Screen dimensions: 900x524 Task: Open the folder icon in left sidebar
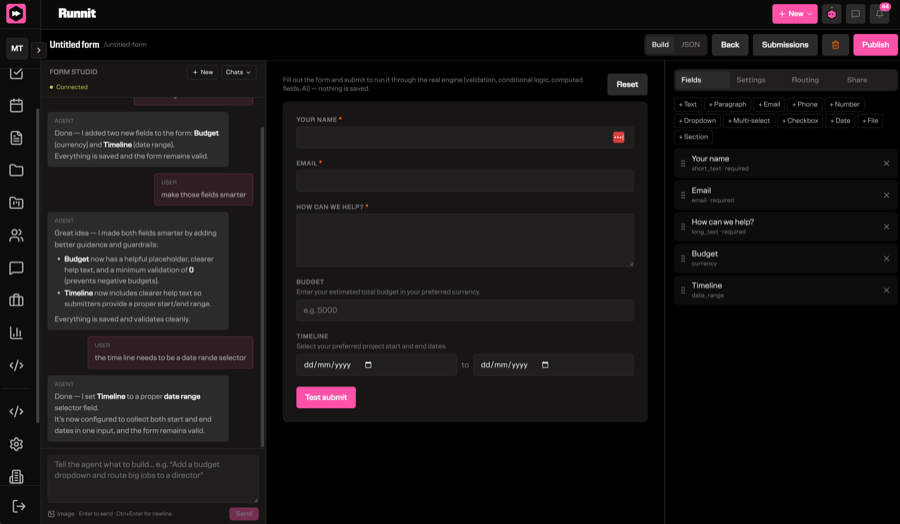[x=16, y=170]
